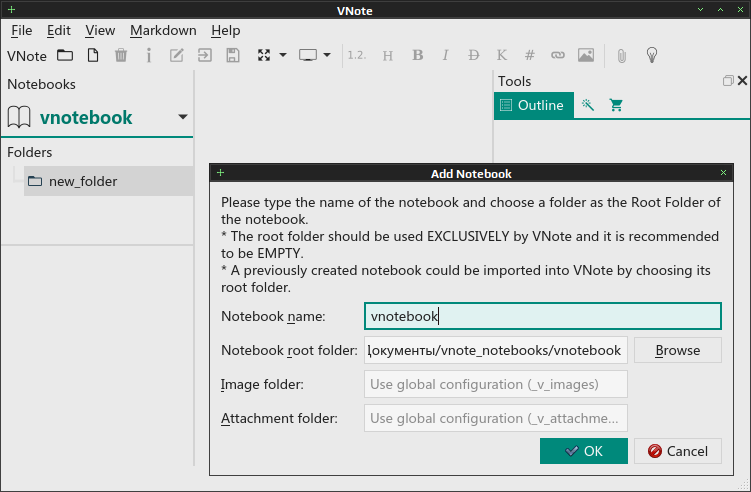The height and width of the screenshot is (492, 751).
Task: Insert link using the chain icon
Action: pyautogui.click(x=558, y=56)
